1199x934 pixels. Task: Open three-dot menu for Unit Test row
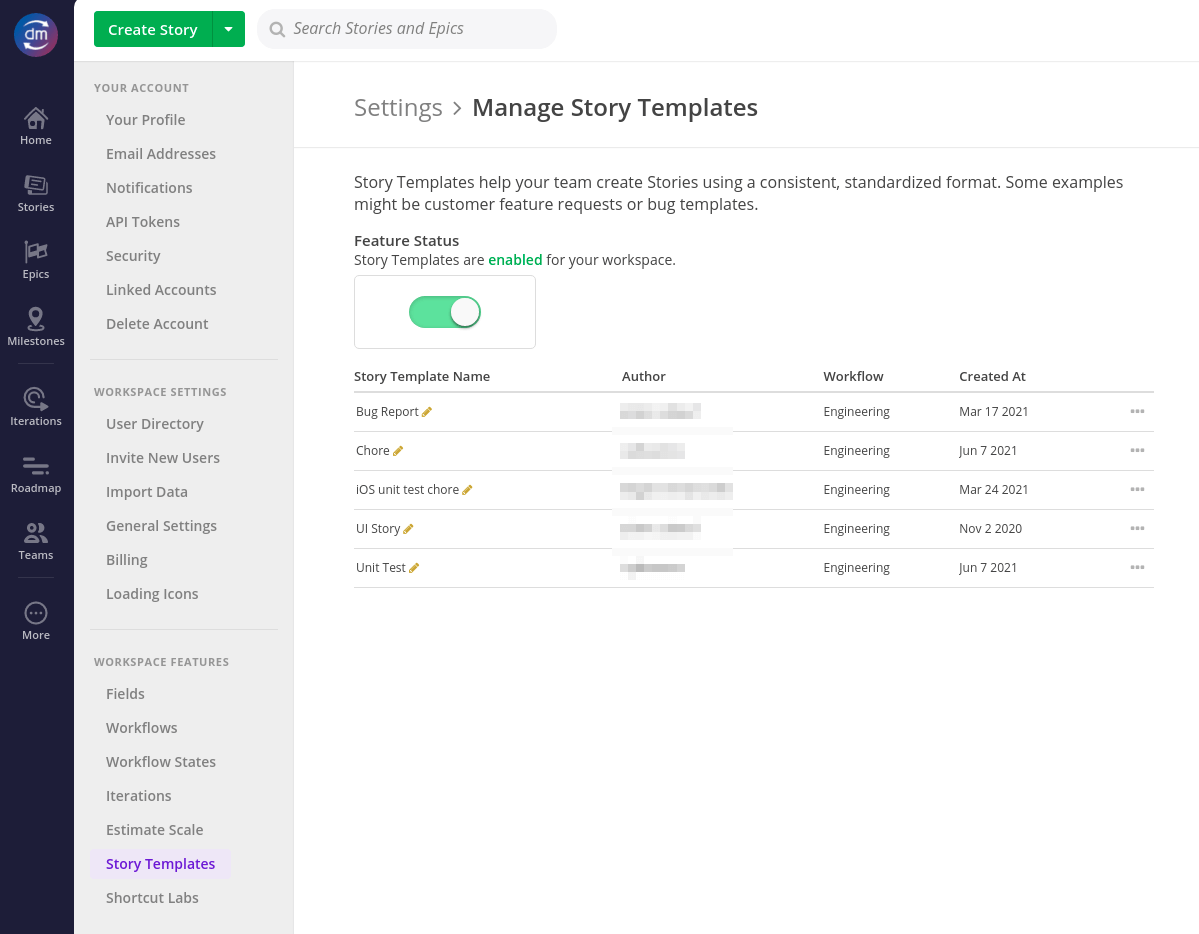[1137, 568]
